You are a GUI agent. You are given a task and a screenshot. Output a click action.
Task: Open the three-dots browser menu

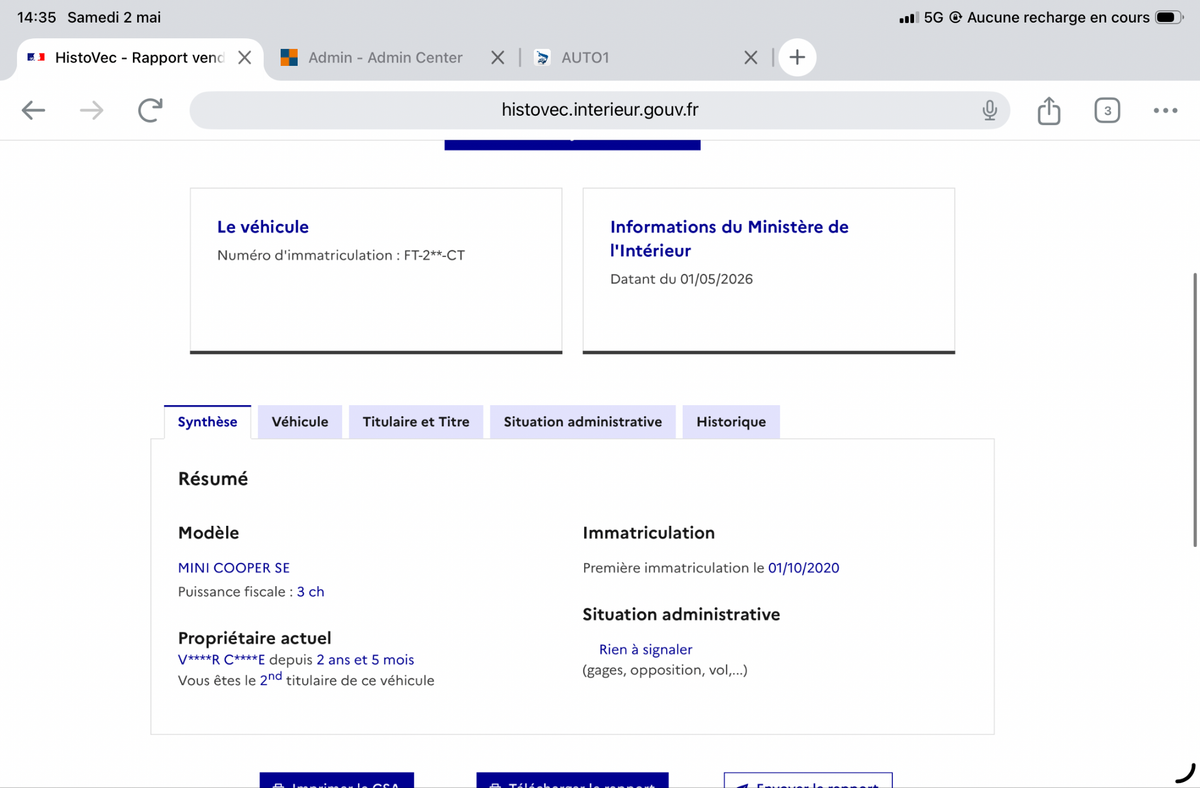tap(1165, 110)
